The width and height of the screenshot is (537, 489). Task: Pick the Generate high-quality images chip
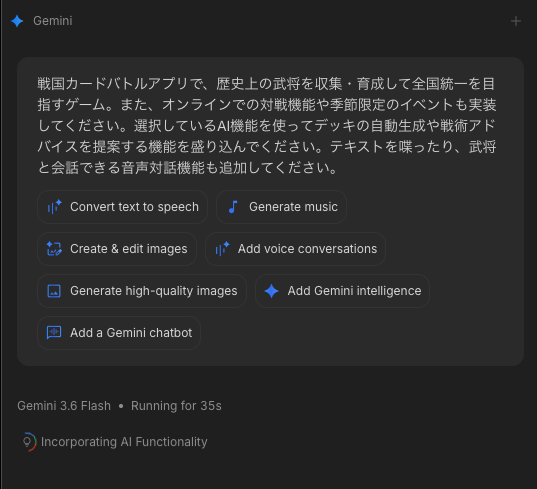pos(142,291)
